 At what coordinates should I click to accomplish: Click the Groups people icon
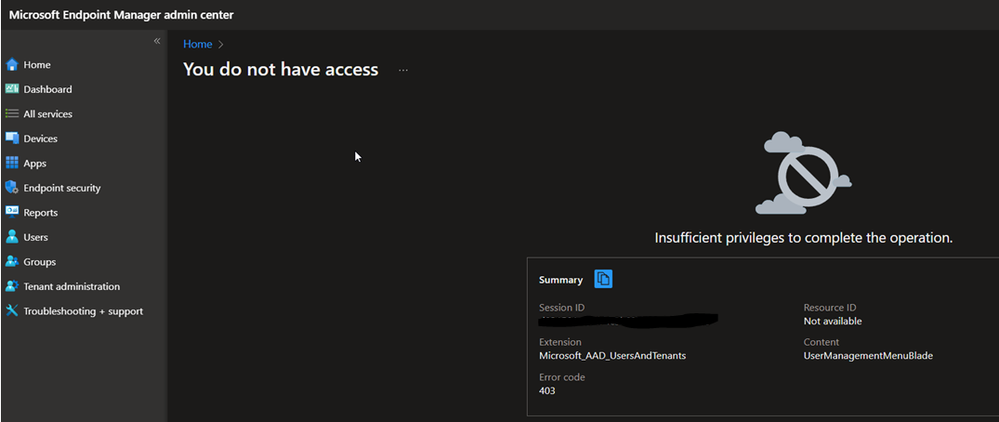[11, 261]
